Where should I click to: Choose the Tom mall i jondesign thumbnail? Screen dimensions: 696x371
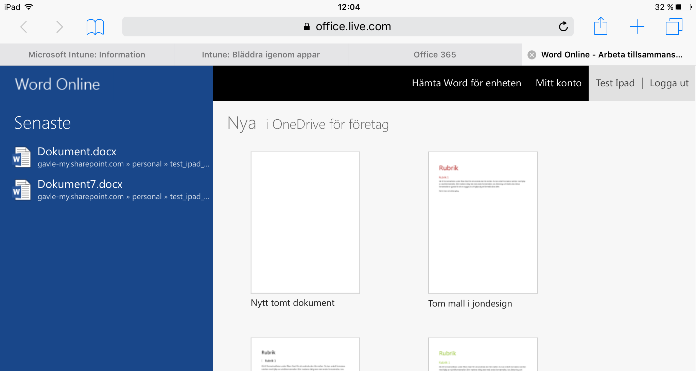[x=483, y=222]
